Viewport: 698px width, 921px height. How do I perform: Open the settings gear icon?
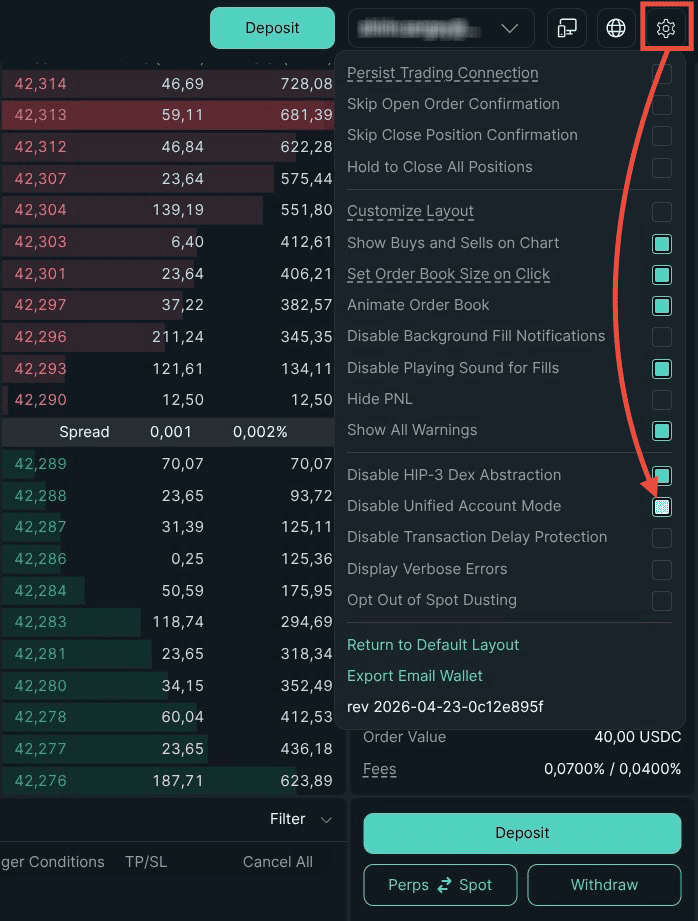click(x=665, y=28)
